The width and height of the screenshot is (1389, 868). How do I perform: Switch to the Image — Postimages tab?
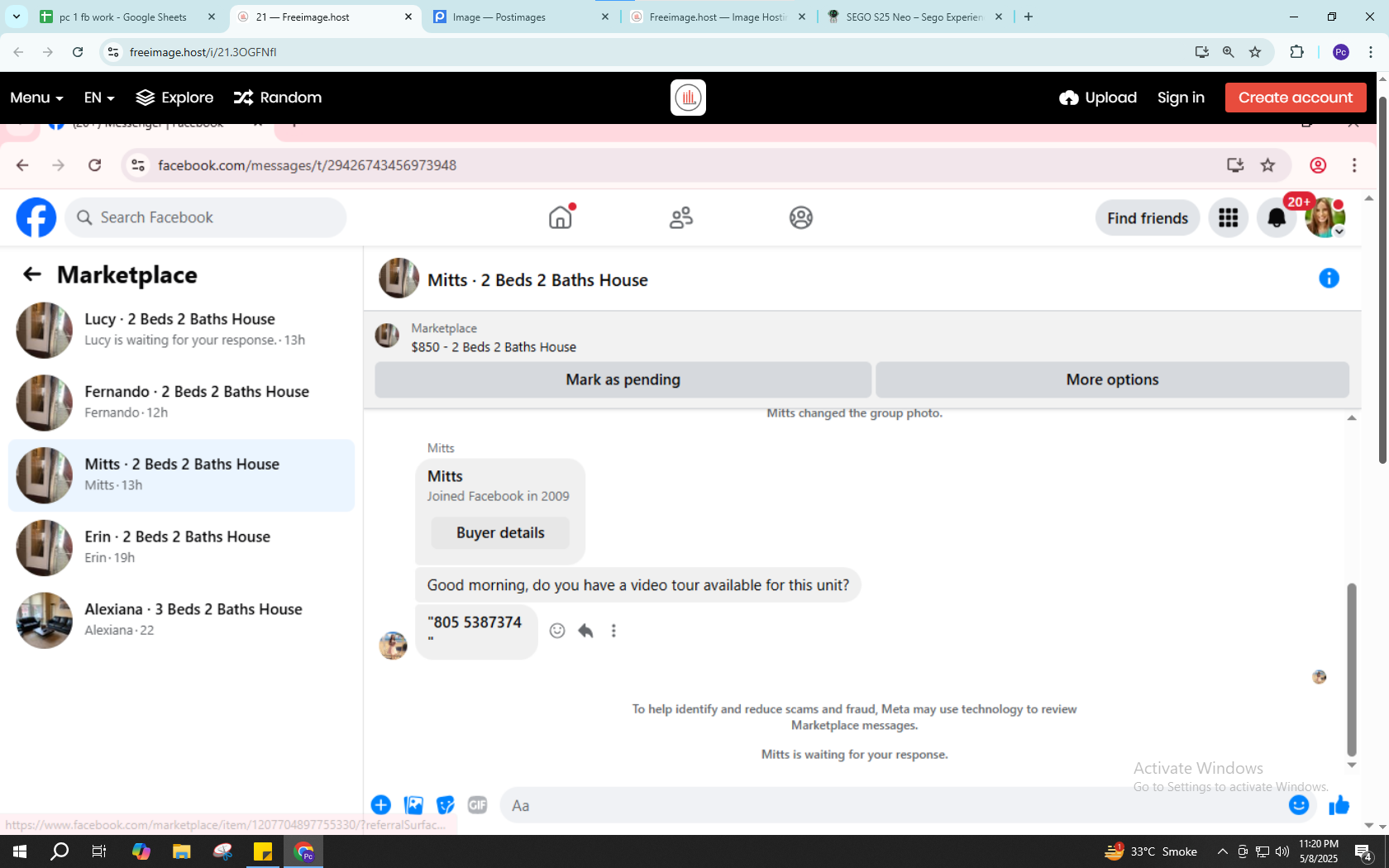point(521,17)
